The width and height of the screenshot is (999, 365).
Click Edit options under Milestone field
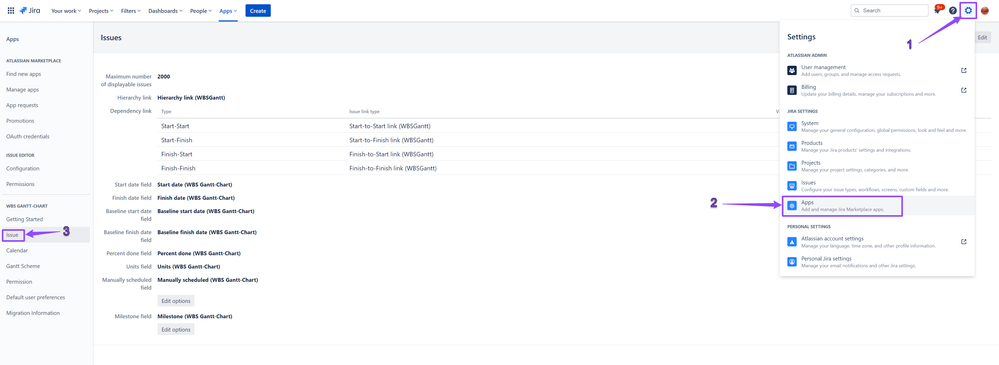(176, 329)
